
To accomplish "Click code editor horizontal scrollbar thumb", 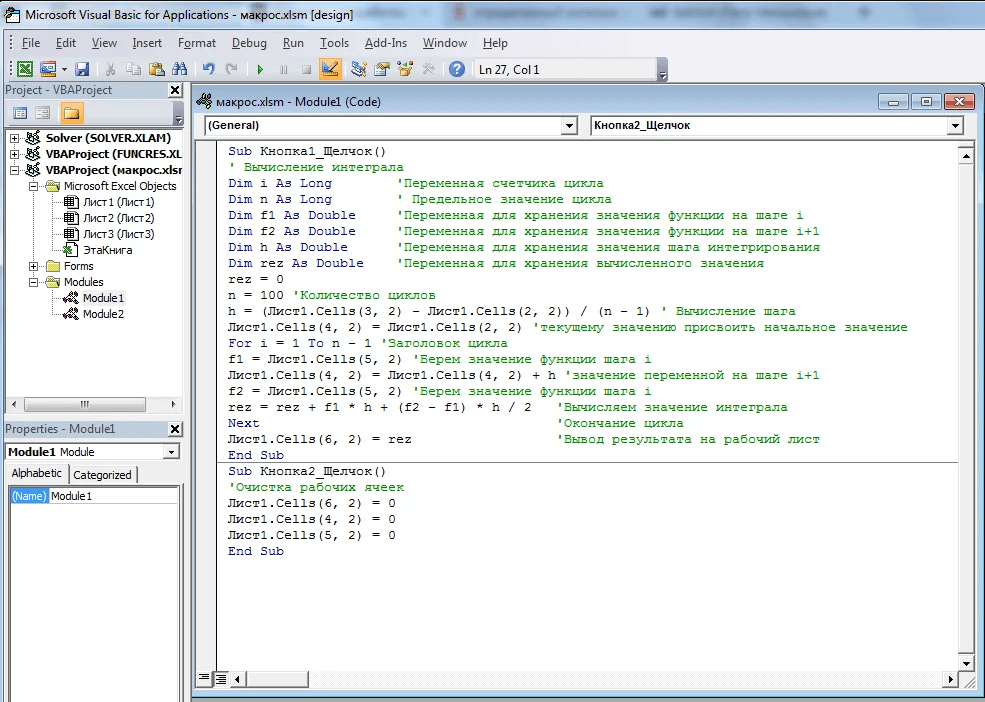I will tap(277, 679).
